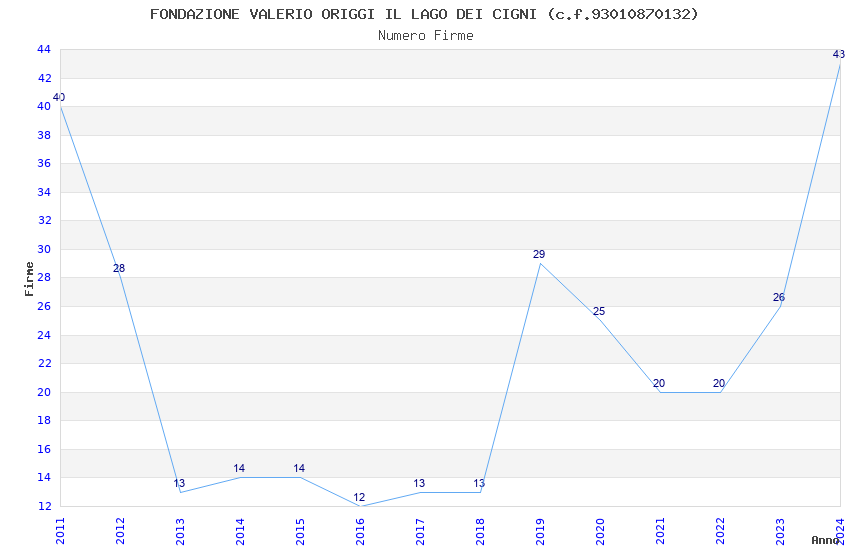Viewport: 850px width, 550px height.
Task: Click y-axis tick value 36
Action: [44, 163]
